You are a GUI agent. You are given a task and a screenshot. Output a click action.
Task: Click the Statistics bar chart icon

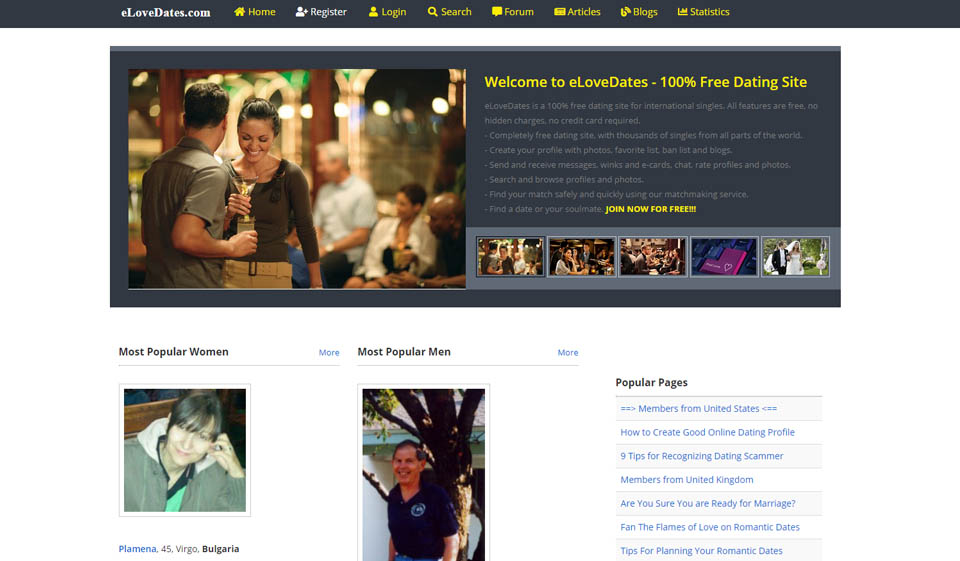pos(682,12)
